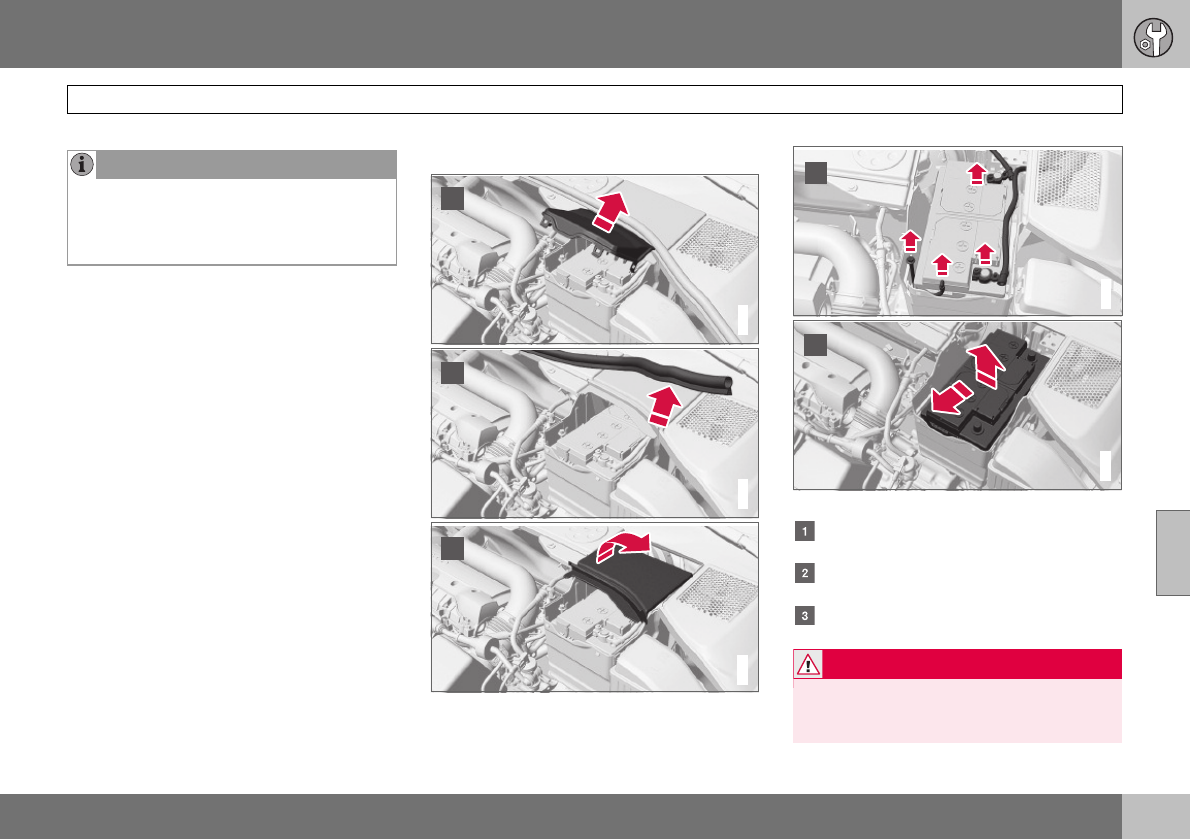Click the page number box in the bottom-right corner
The height and width of the screenshot is (840, 1190).
[1155, 817]
